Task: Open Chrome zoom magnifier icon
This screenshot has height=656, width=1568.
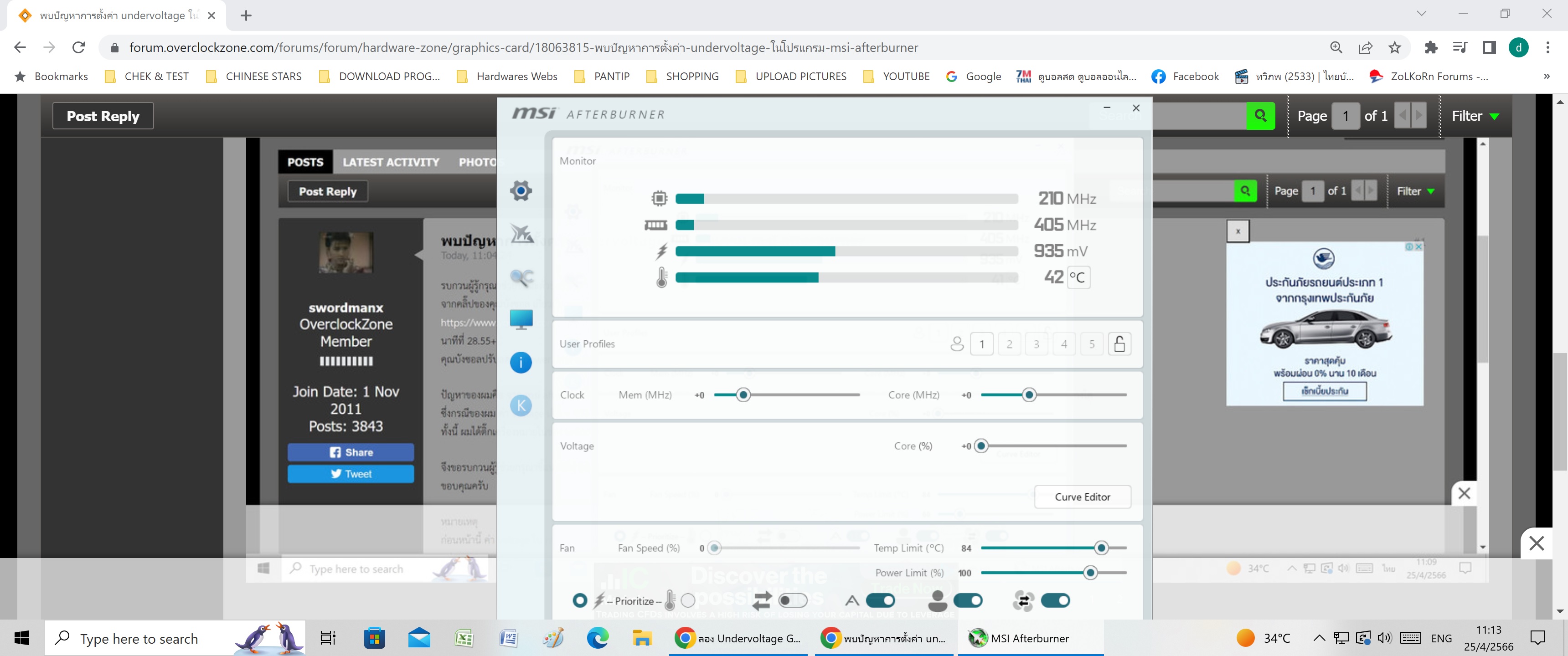Action: [x=1336, y=47]
